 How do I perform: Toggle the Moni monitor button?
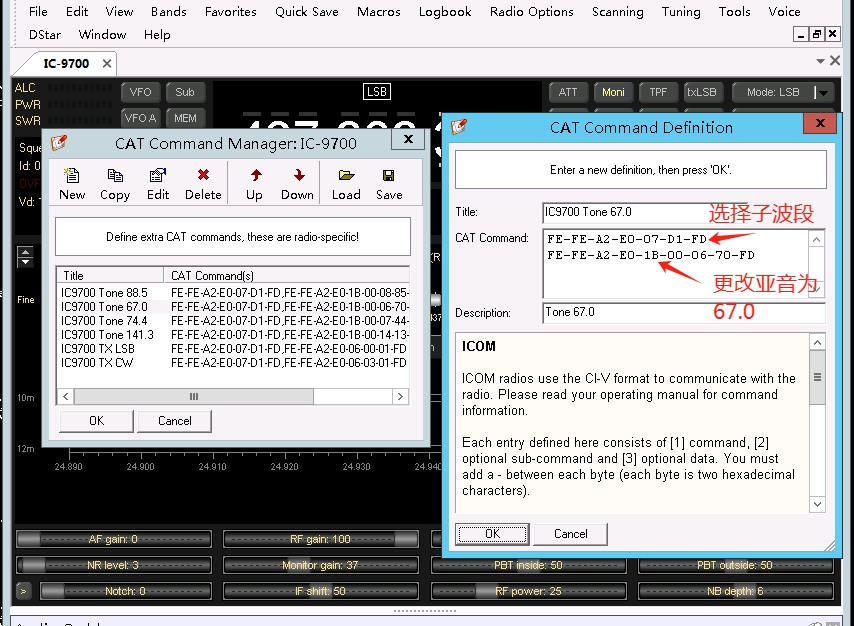(613, 92)
